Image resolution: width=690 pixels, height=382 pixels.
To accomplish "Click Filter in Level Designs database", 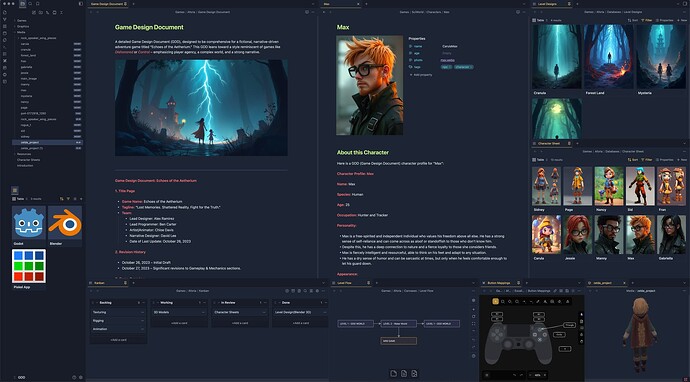I will coord(646,20).
